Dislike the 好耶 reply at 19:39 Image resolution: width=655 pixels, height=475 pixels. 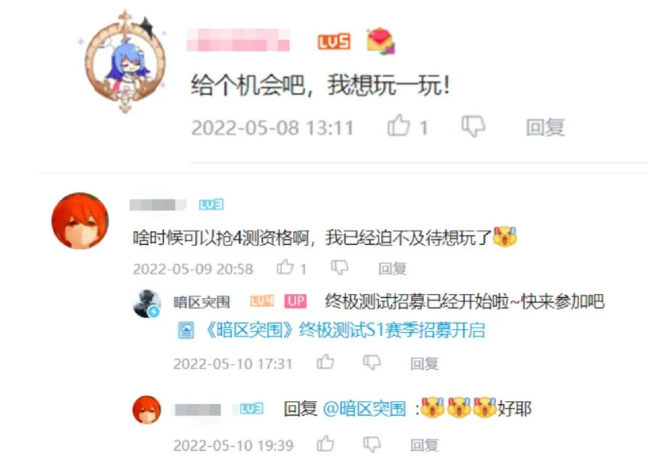[372, 444]
